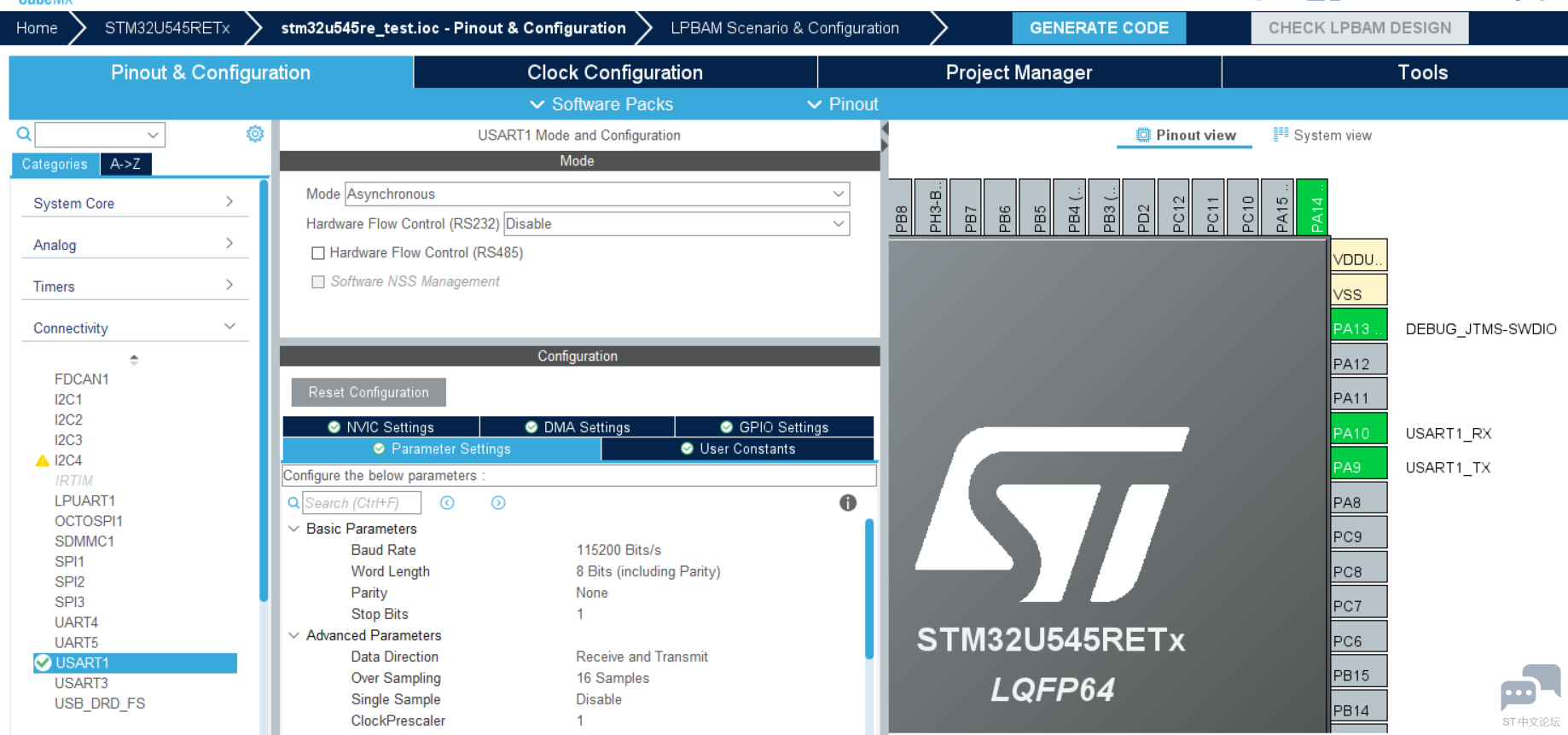Go to next parameter search result arrow
1568x735 pixels.
tap(498, 503)
